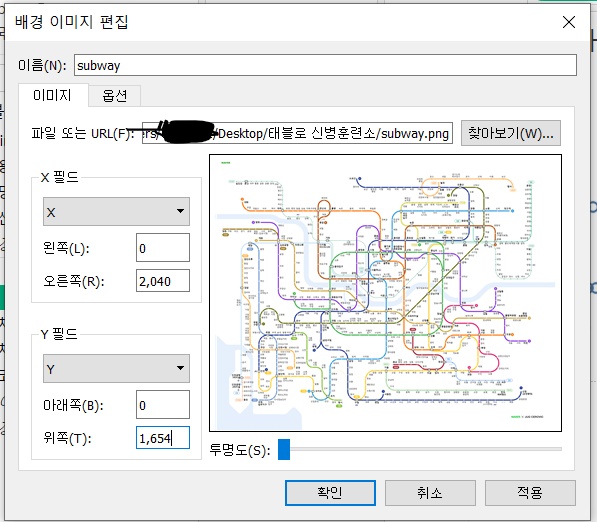Viewport: 597px width, 522px height.
Task: Click the 파일 또는 URL path field
Action: tap(297, 133)
